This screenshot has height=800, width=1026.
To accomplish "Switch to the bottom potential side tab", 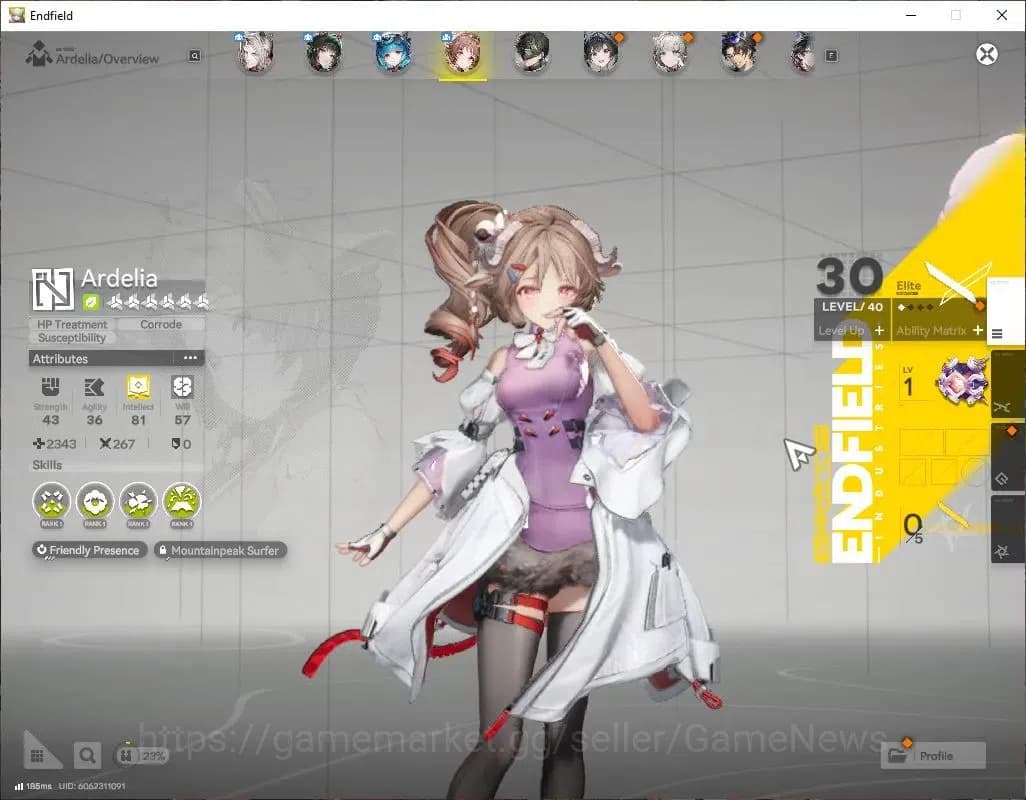I will tap(1007, 528).
